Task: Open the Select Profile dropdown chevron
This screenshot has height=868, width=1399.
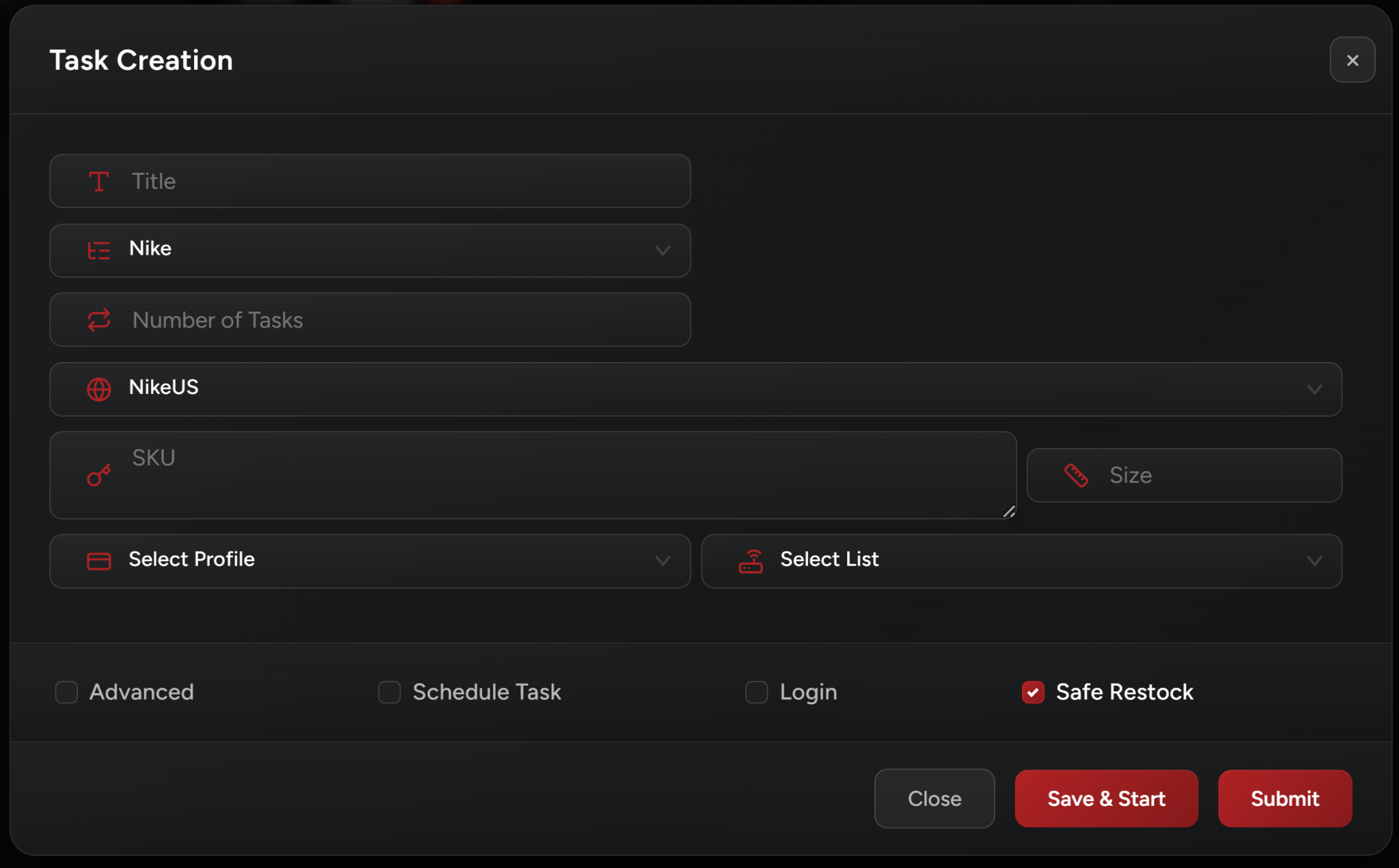Action: pyautogui.click(x=662, y=561)
